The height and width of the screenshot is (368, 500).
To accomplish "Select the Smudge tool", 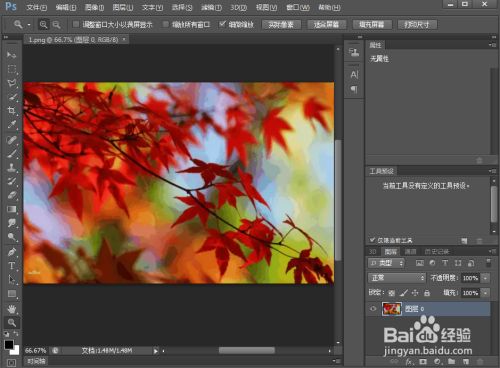I will click(x=12, y=223).
